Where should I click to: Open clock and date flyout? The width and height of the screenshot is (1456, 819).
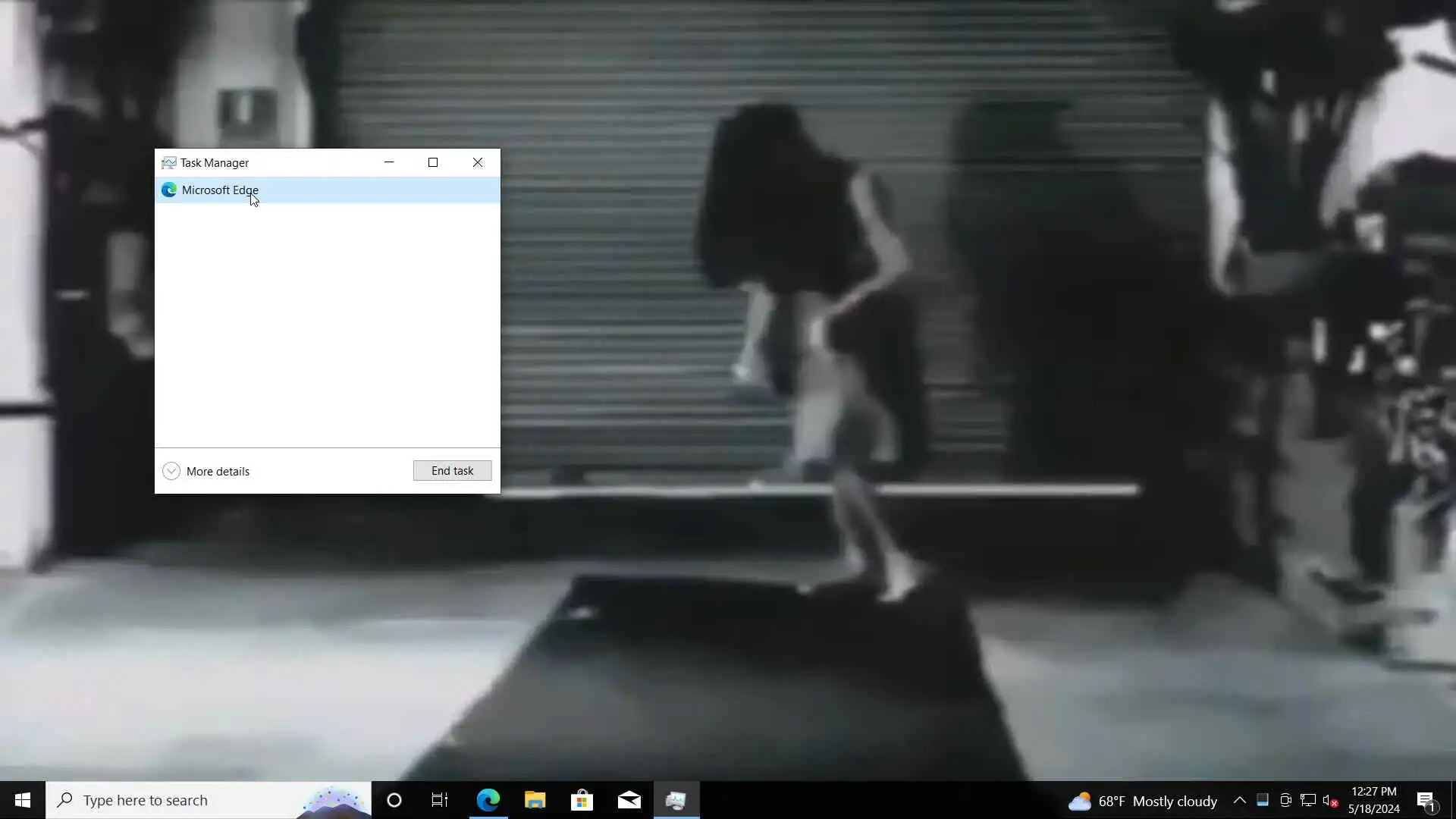[1373, 800]
